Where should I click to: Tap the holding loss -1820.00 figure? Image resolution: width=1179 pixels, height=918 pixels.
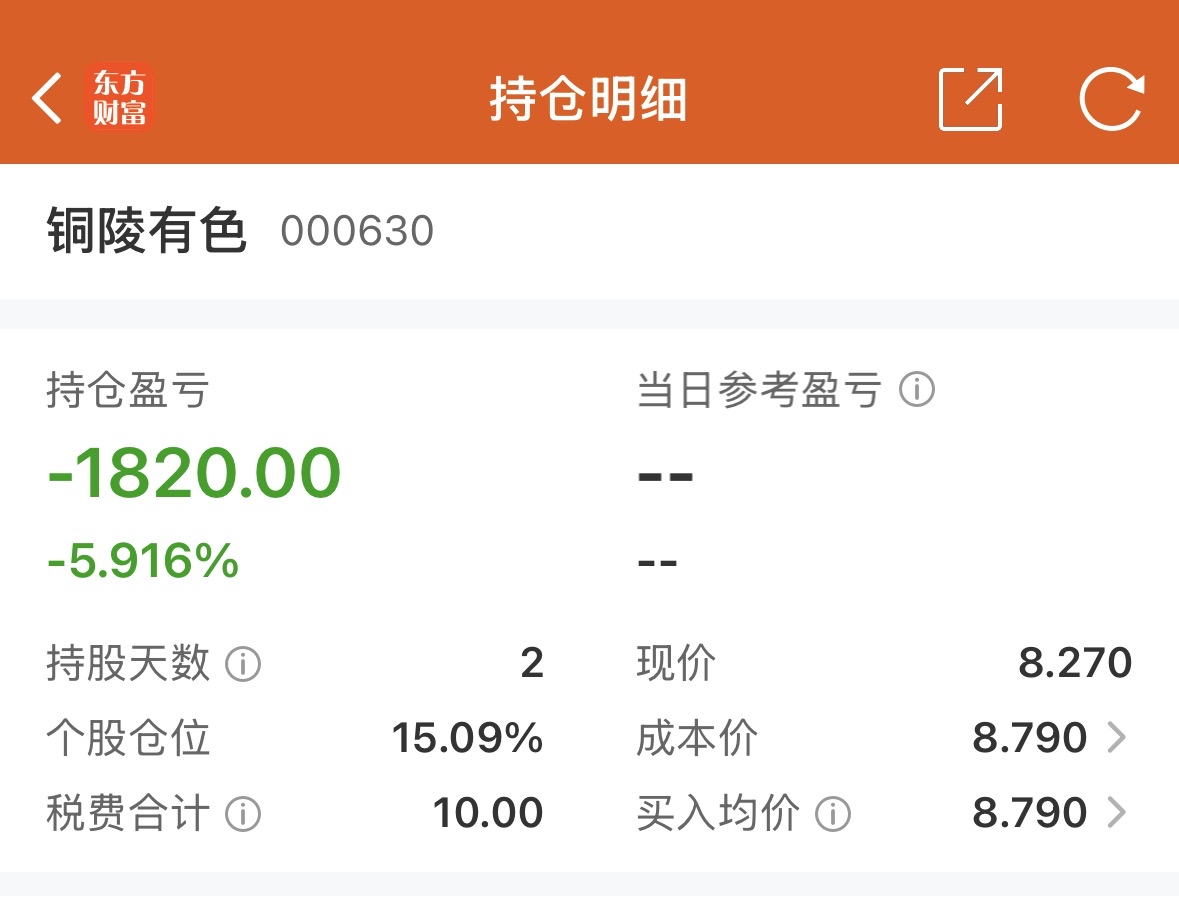tap(194, 473)
